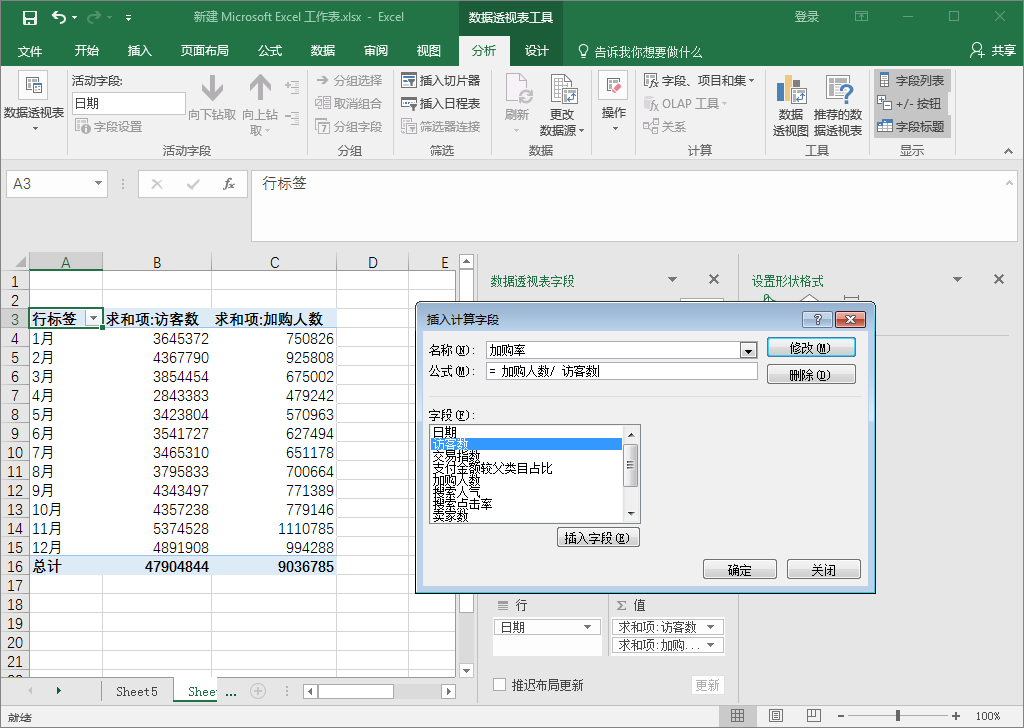Screen dimensions: 1024x728
Task: Open the Sheet5 worksheet tab
Action: click(x=136, y=691)
